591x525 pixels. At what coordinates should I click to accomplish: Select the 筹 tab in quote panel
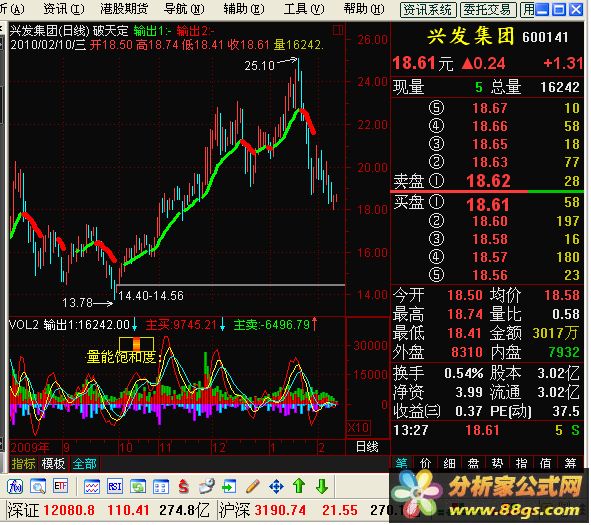coord(570,464)
